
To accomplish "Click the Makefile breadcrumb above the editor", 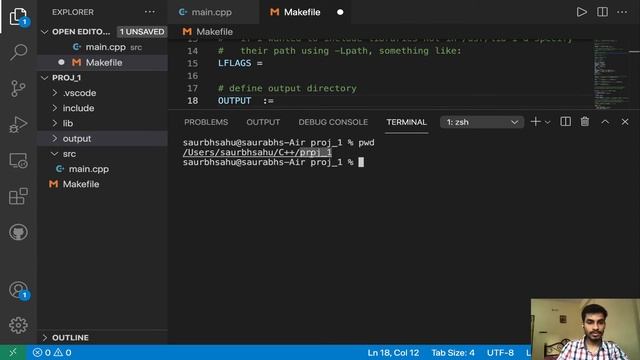I will point(208,32).
